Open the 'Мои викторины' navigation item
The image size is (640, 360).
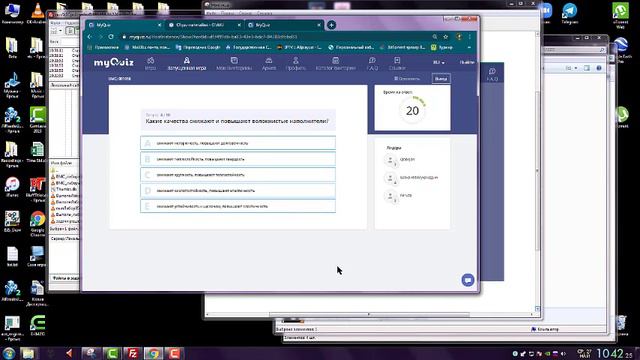click(x=234, y=64)
